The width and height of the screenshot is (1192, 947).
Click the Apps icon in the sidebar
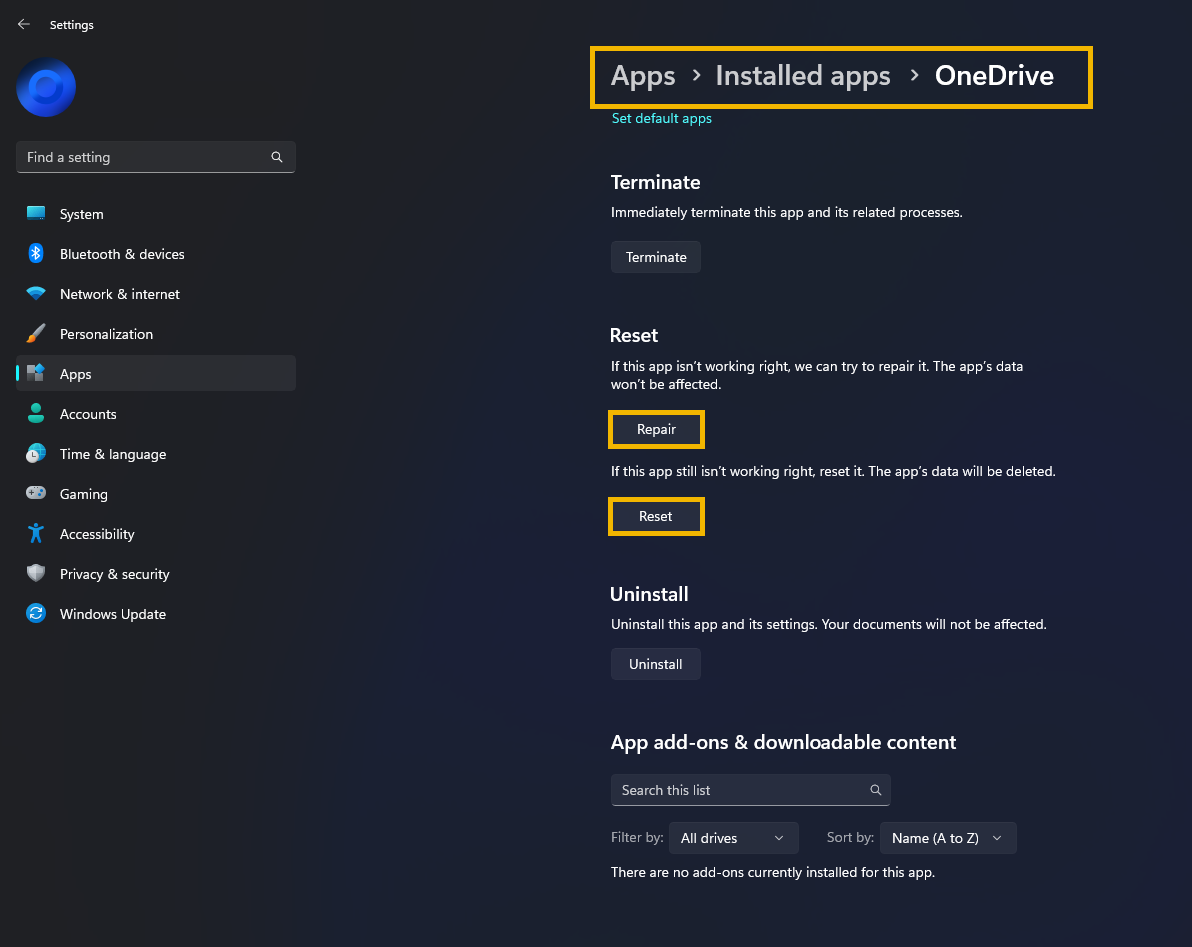(x=36, y=373)
